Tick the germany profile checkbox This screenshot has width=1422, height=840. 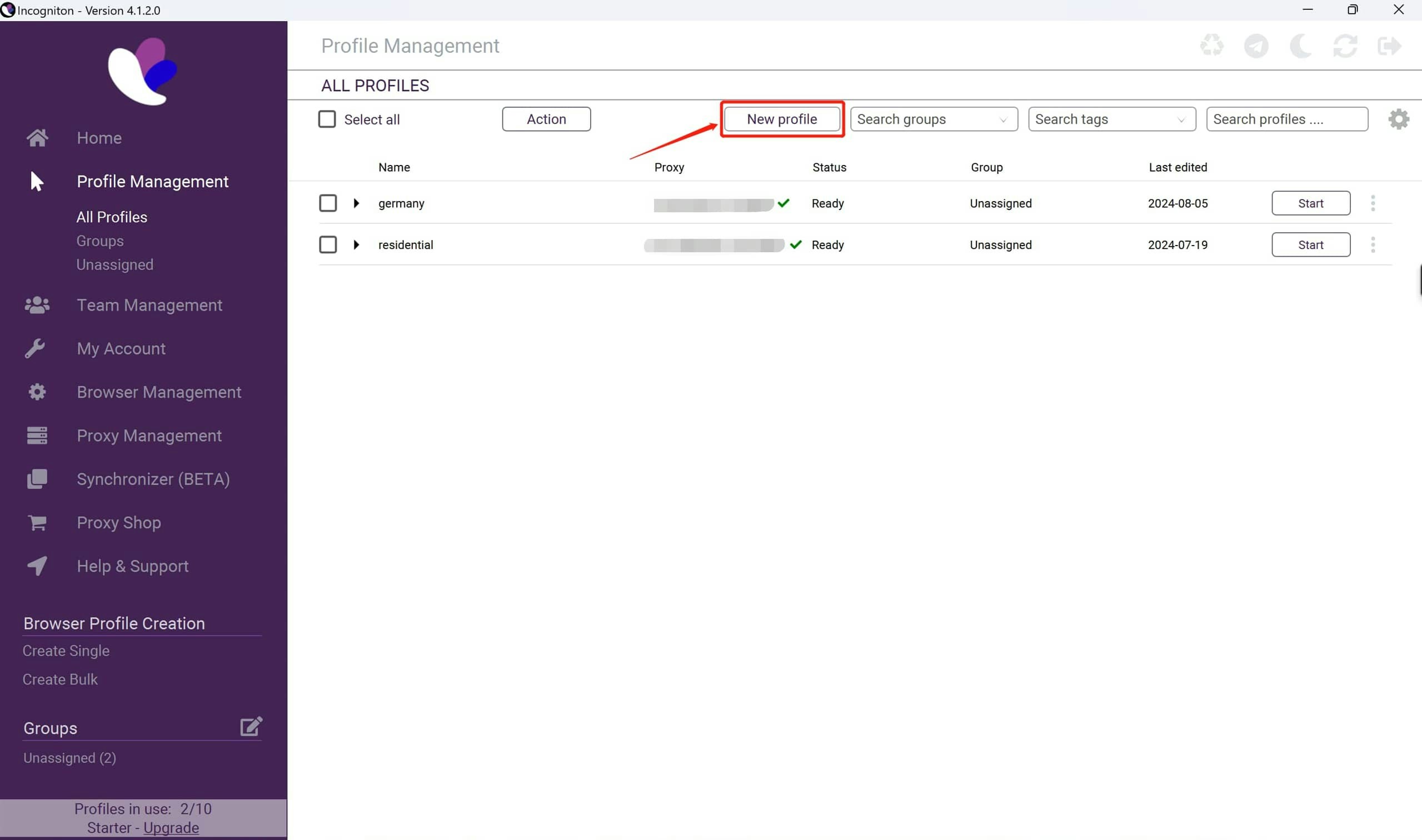[x=328, y=203]
